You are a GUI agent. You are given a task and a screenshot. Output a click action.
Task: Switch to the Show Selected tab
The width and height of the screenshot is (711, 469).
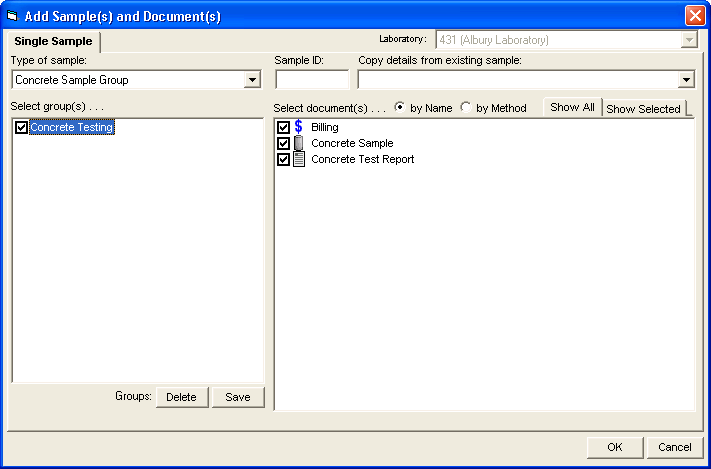643,109
